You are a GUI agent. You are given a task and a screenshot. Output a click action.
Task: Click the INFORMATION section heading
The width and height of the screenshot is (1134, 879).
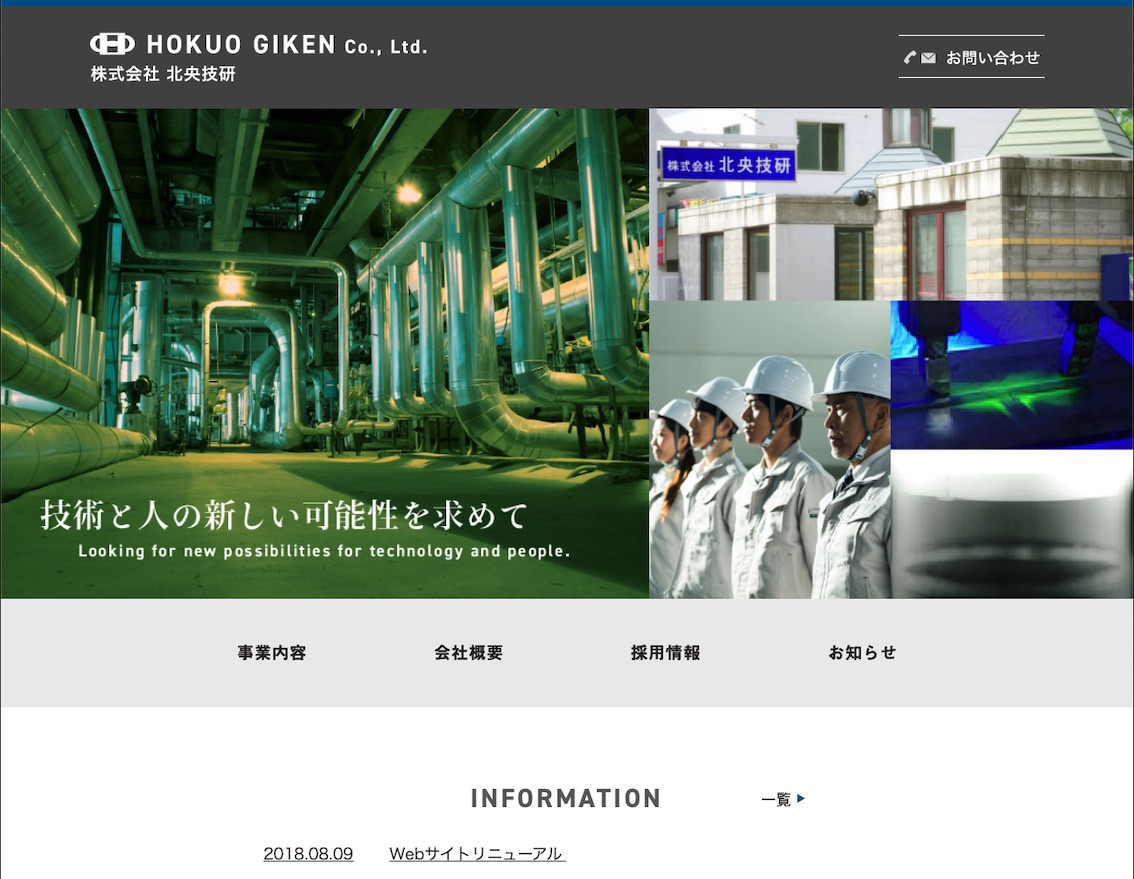566,799
